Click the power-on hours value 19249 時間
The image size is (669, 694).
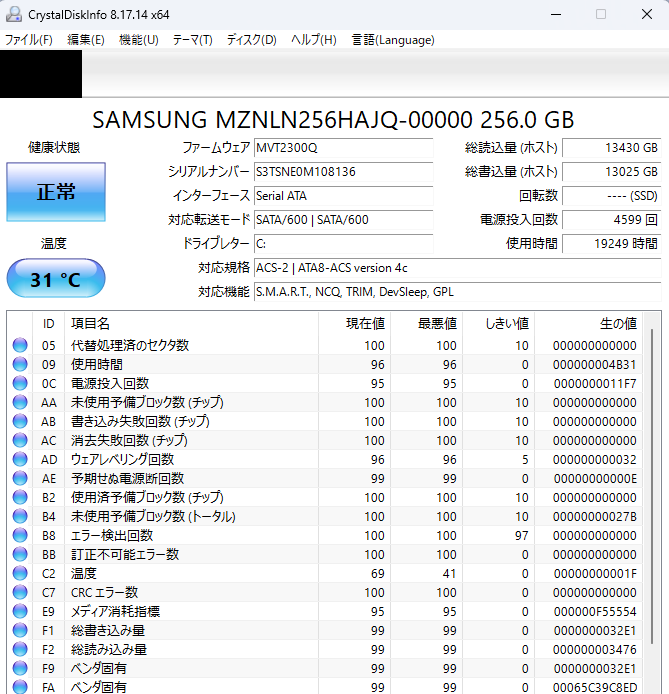click(611, 243)
